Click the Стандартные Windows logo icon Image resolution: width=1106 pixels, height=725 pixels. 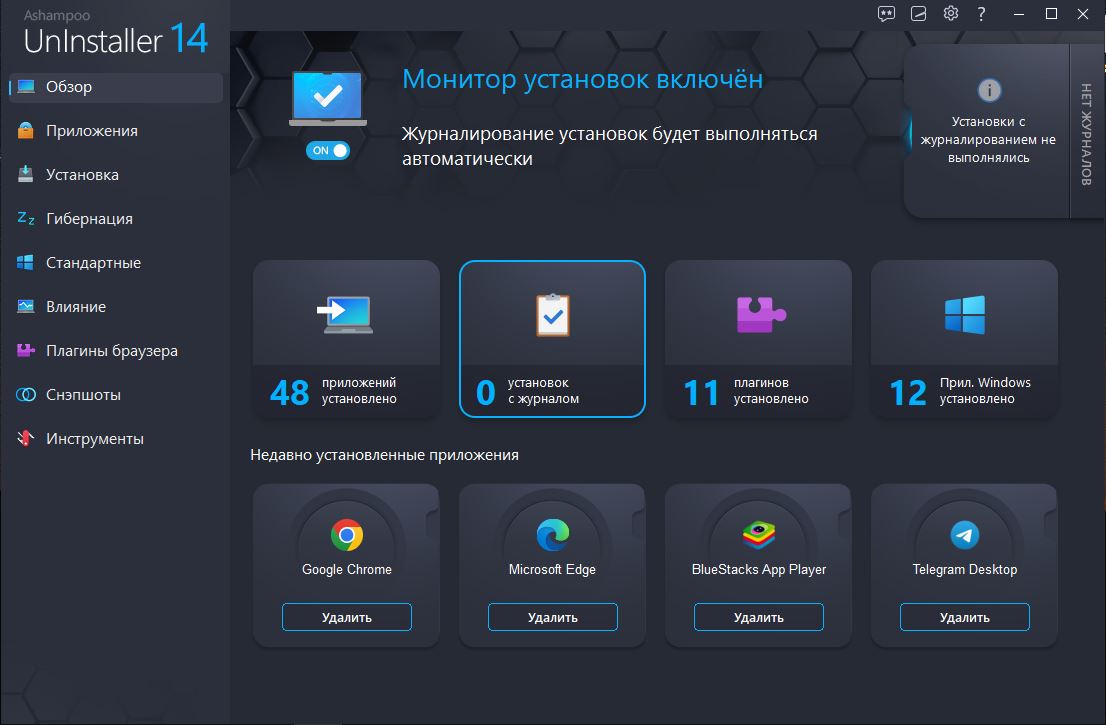[26, 262]
